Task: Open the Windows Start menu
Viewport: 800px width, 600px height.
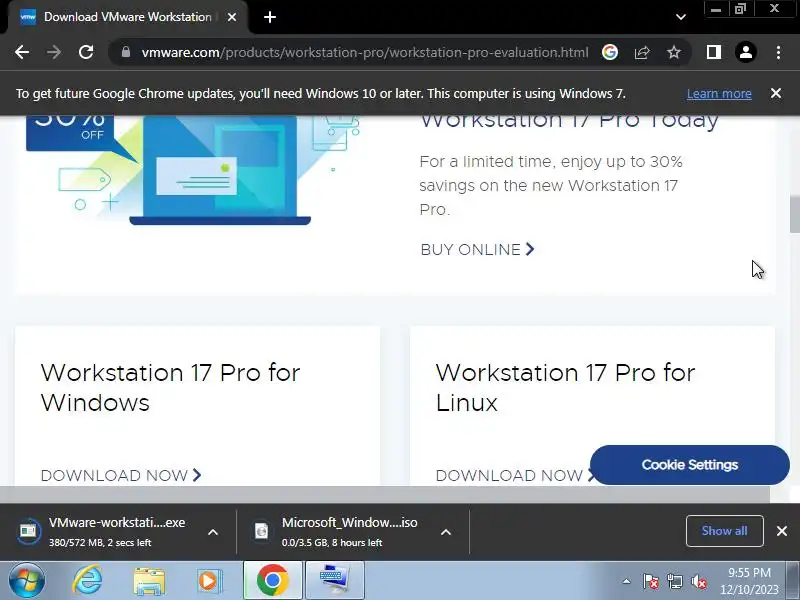Action: [27, 581]
